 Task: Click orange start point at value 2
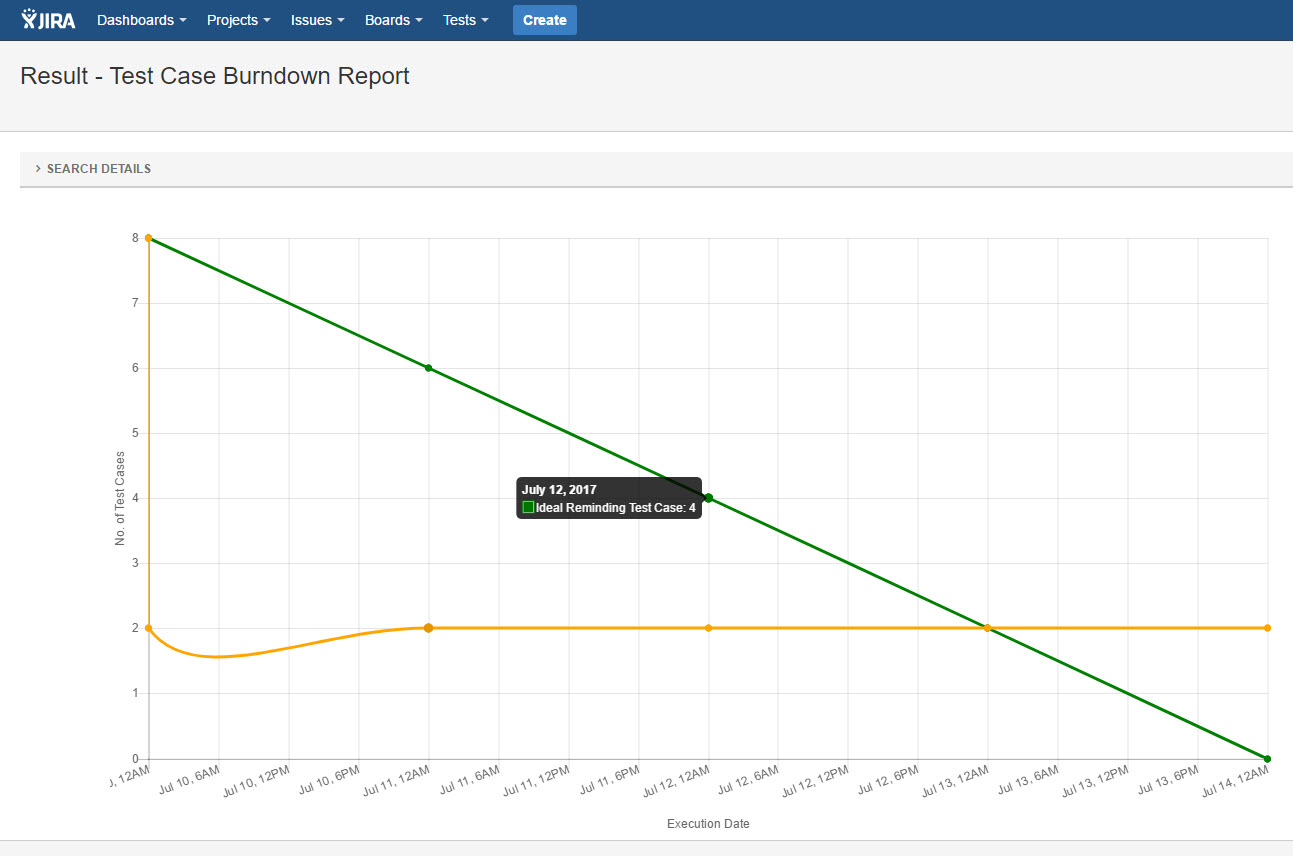149,628
